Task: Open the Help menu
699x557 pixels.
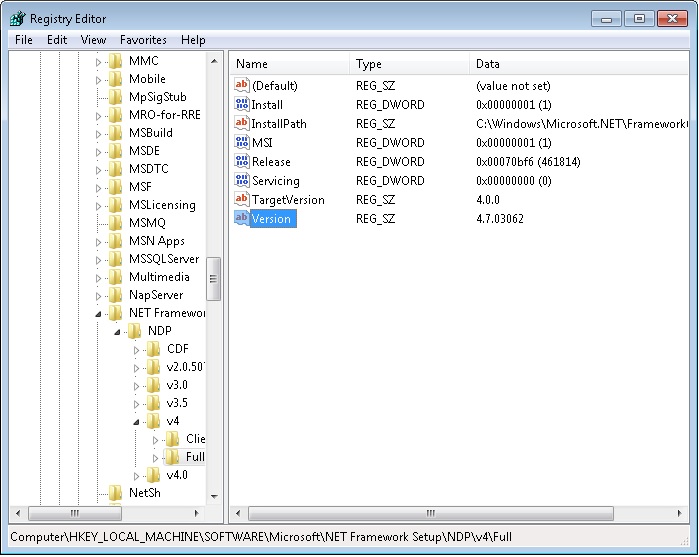Action: 193,40
